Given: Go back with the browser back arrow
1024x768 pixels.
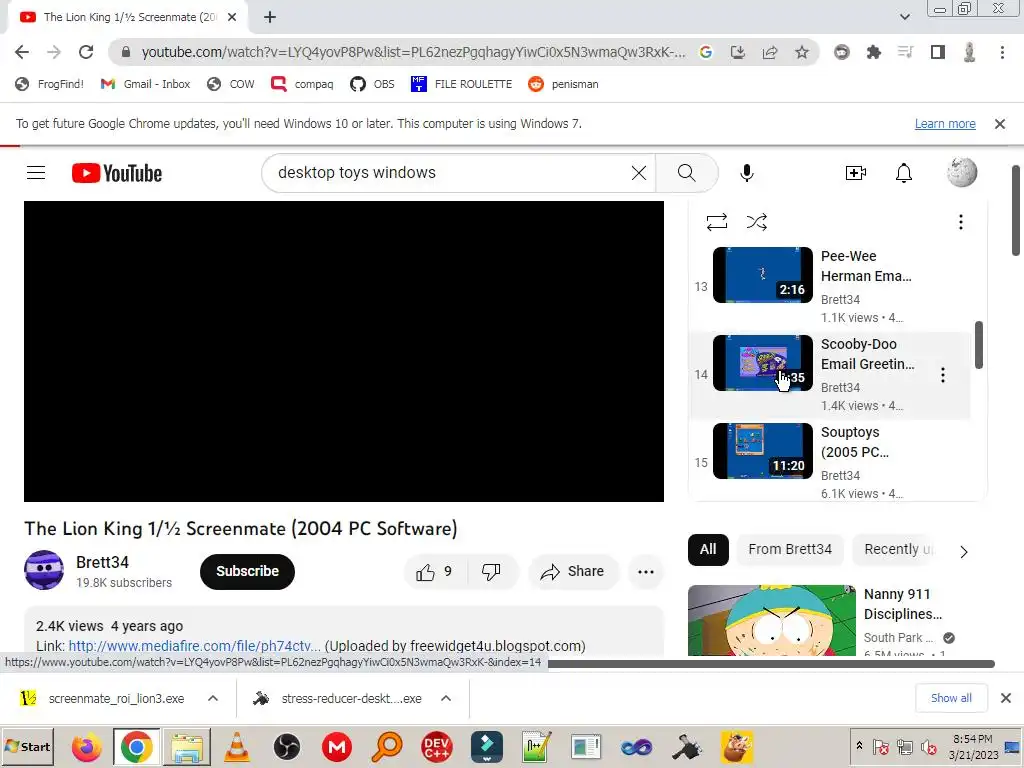Looking at the screenshot, I should coord(22,52).
